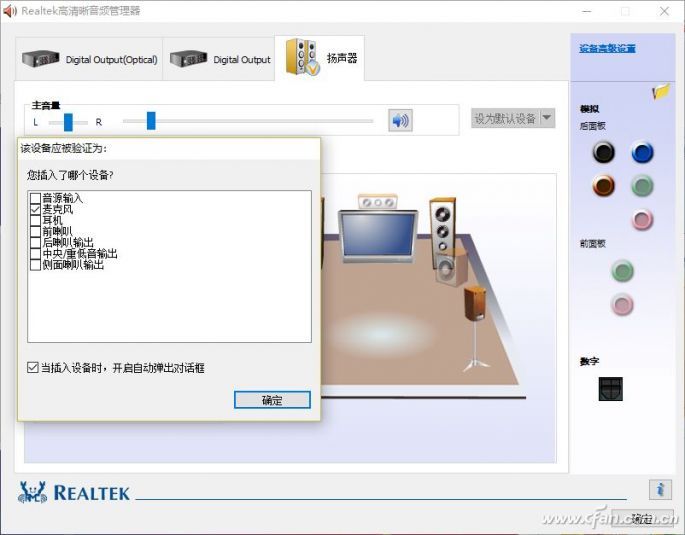Expand the 设为默认设备 dropdown arrow

point(547,118)
